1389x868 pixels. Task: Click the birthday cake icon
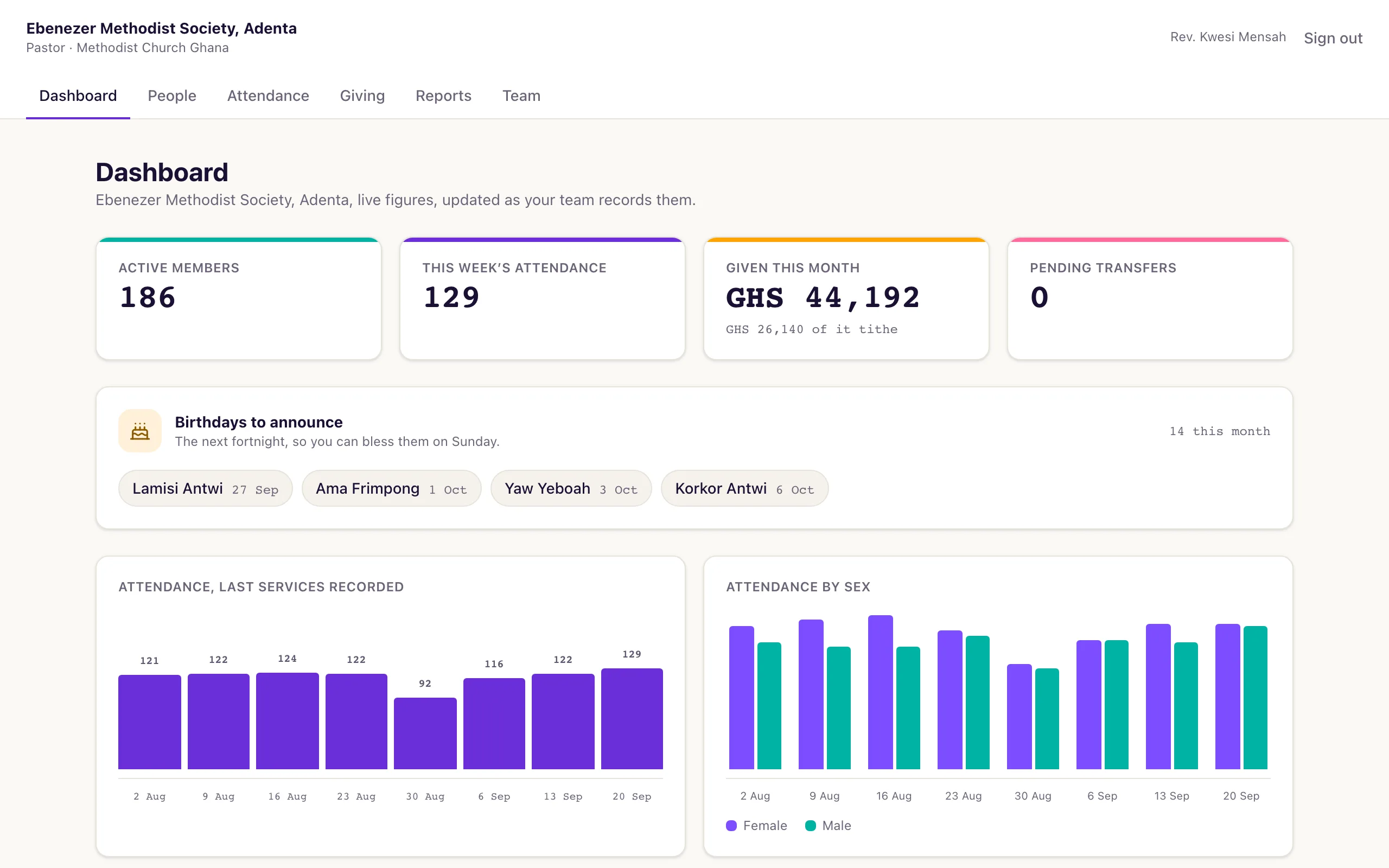[x=140, y=431]
